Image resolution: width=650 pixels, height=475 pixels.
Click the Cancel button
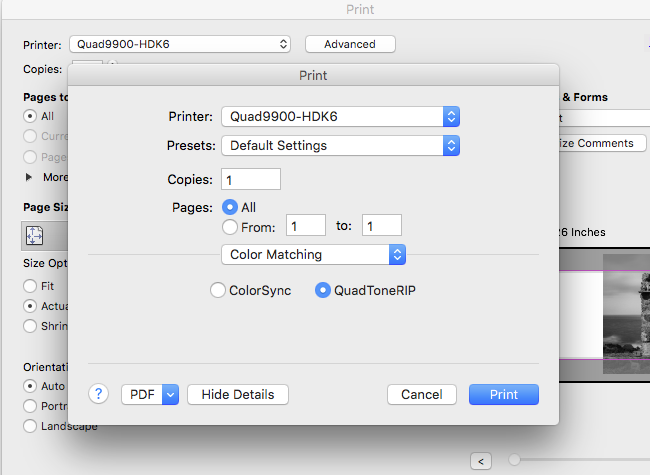[x=421, y=394]
